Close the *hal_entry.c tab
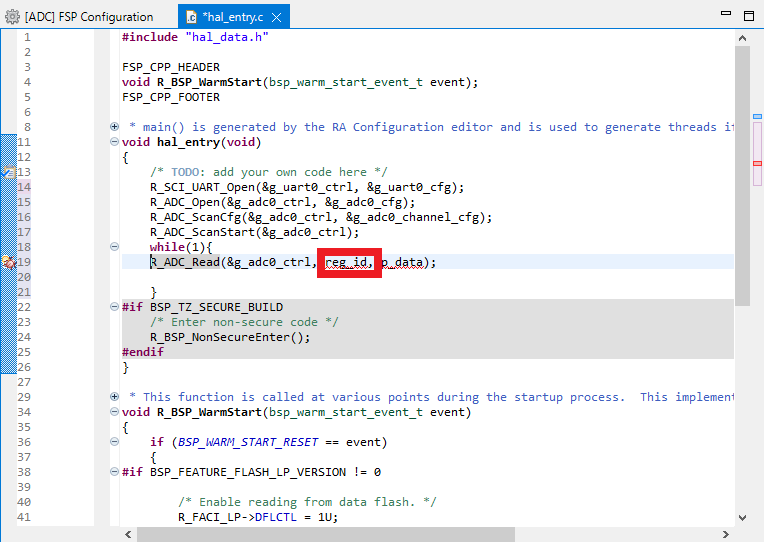 [276, 18]
